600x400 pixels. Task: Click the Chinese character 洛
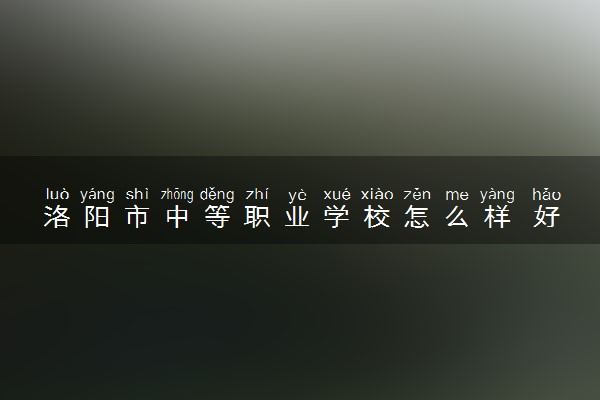(x=57, y=217)
